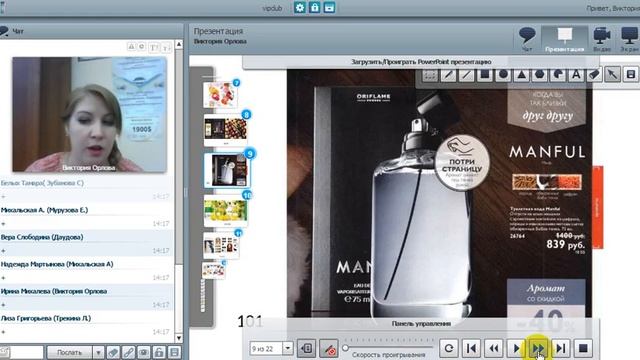The image size is (640, 360).
Task: Click the Послать send button
Action: coord(70,352)
